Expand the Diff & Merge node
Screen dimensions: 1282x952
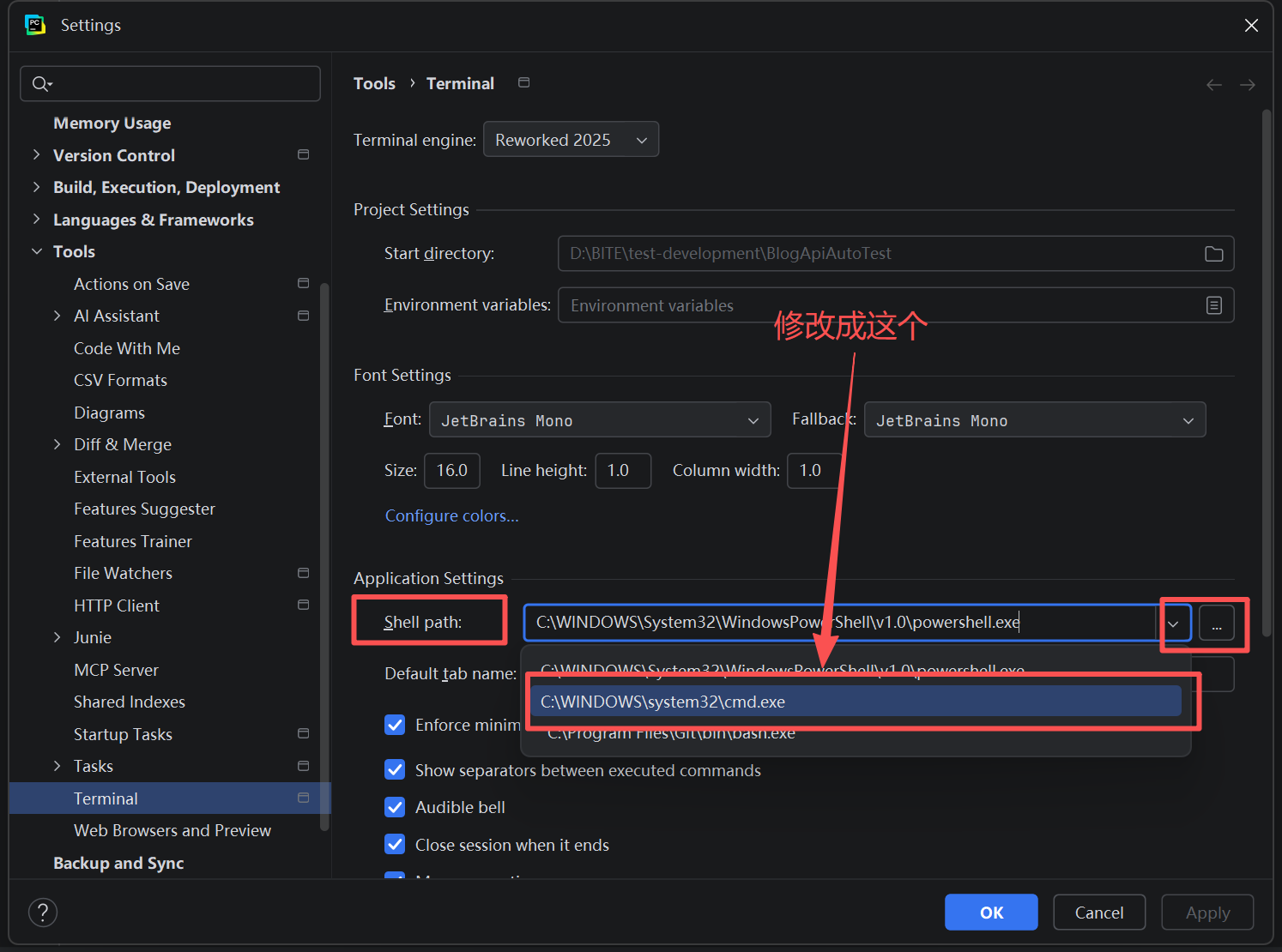(57, 444)
